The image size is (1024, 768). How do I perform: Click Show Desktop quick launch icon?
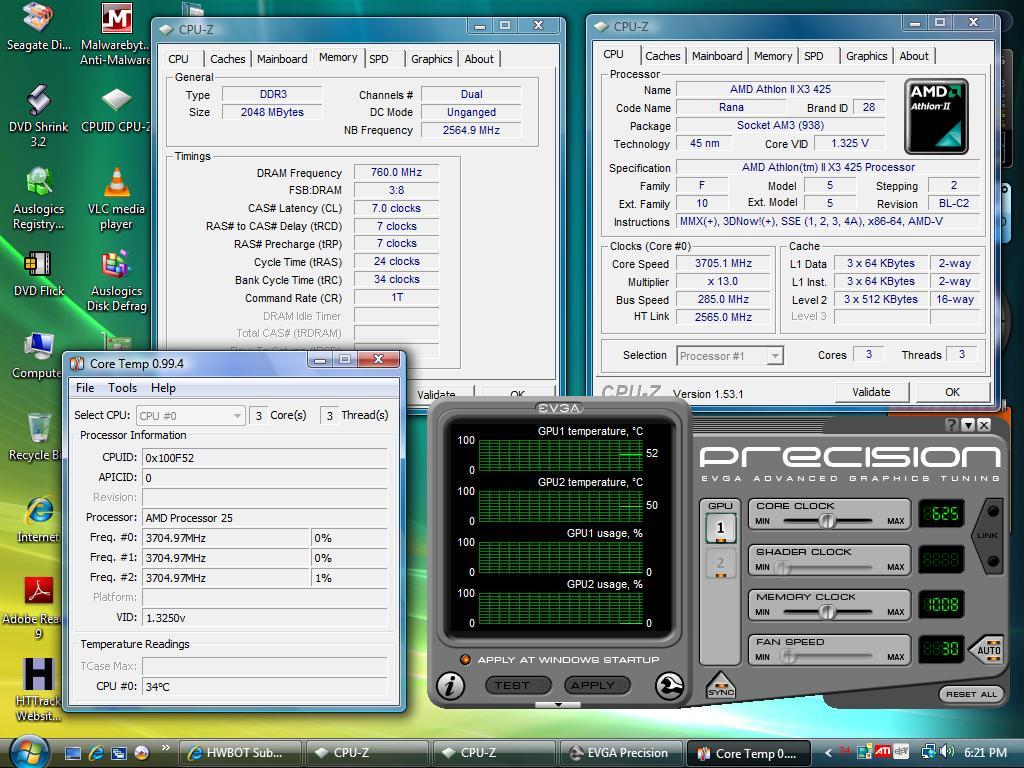click(x=72, y=753)
